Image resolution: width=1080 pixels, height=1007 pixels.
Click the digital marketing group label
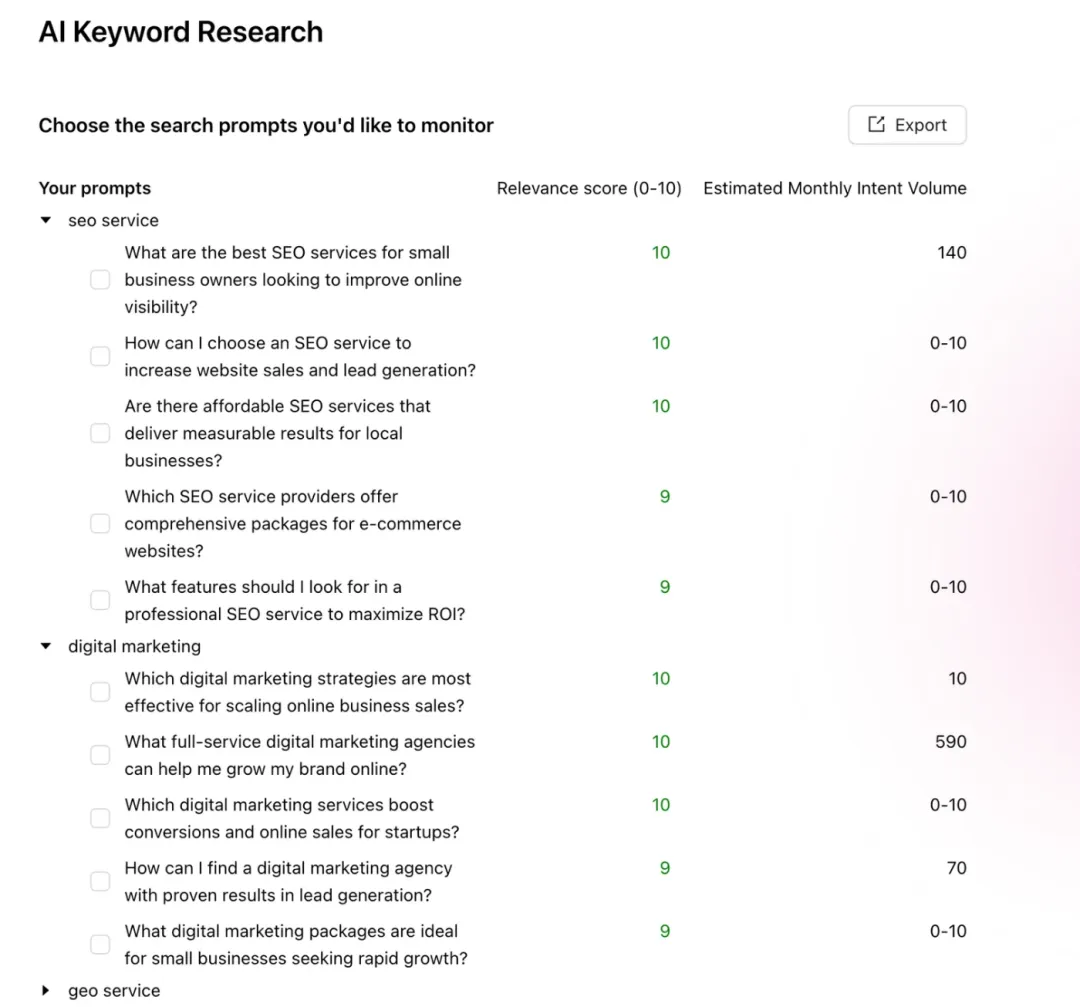(x=134, y=646)
